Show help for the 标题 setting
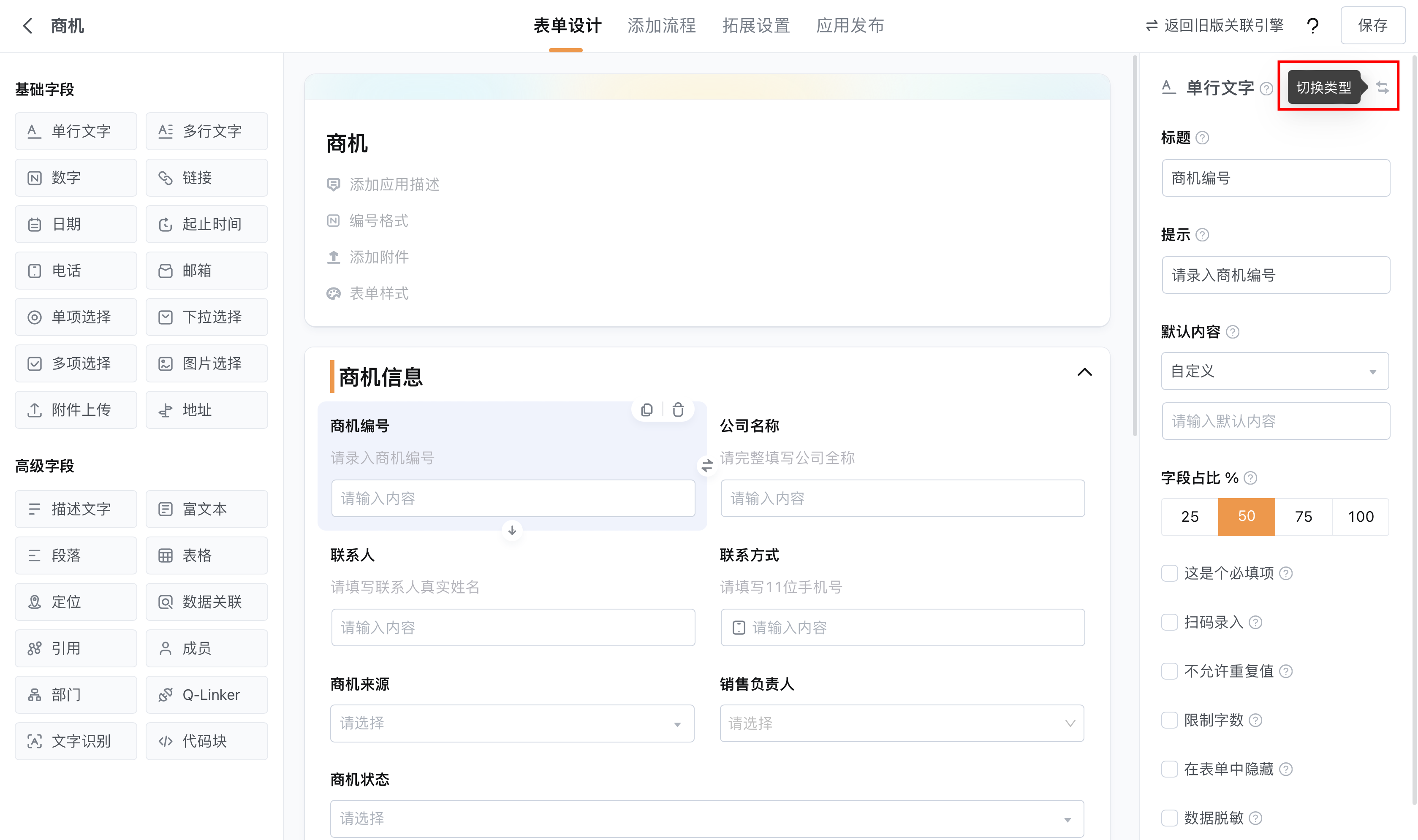 [x=1202, y=138]
